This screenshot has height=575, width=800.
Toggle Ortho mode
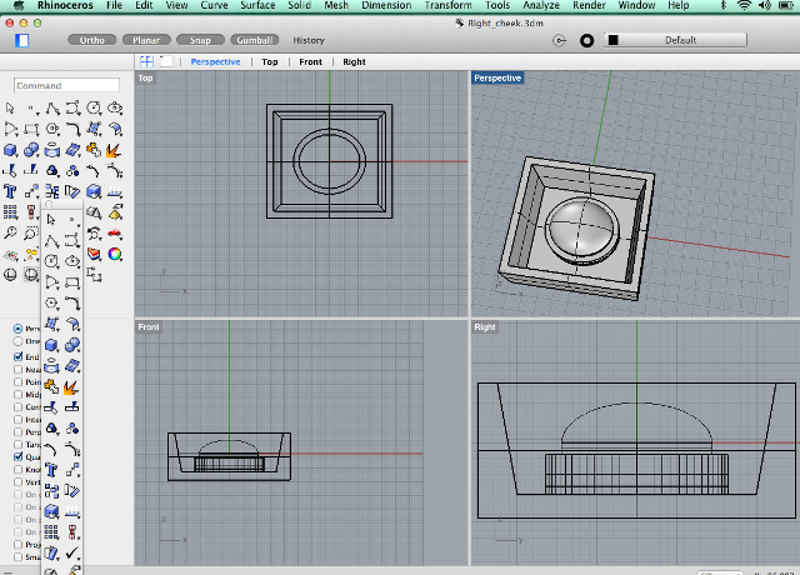coord(92,40)
